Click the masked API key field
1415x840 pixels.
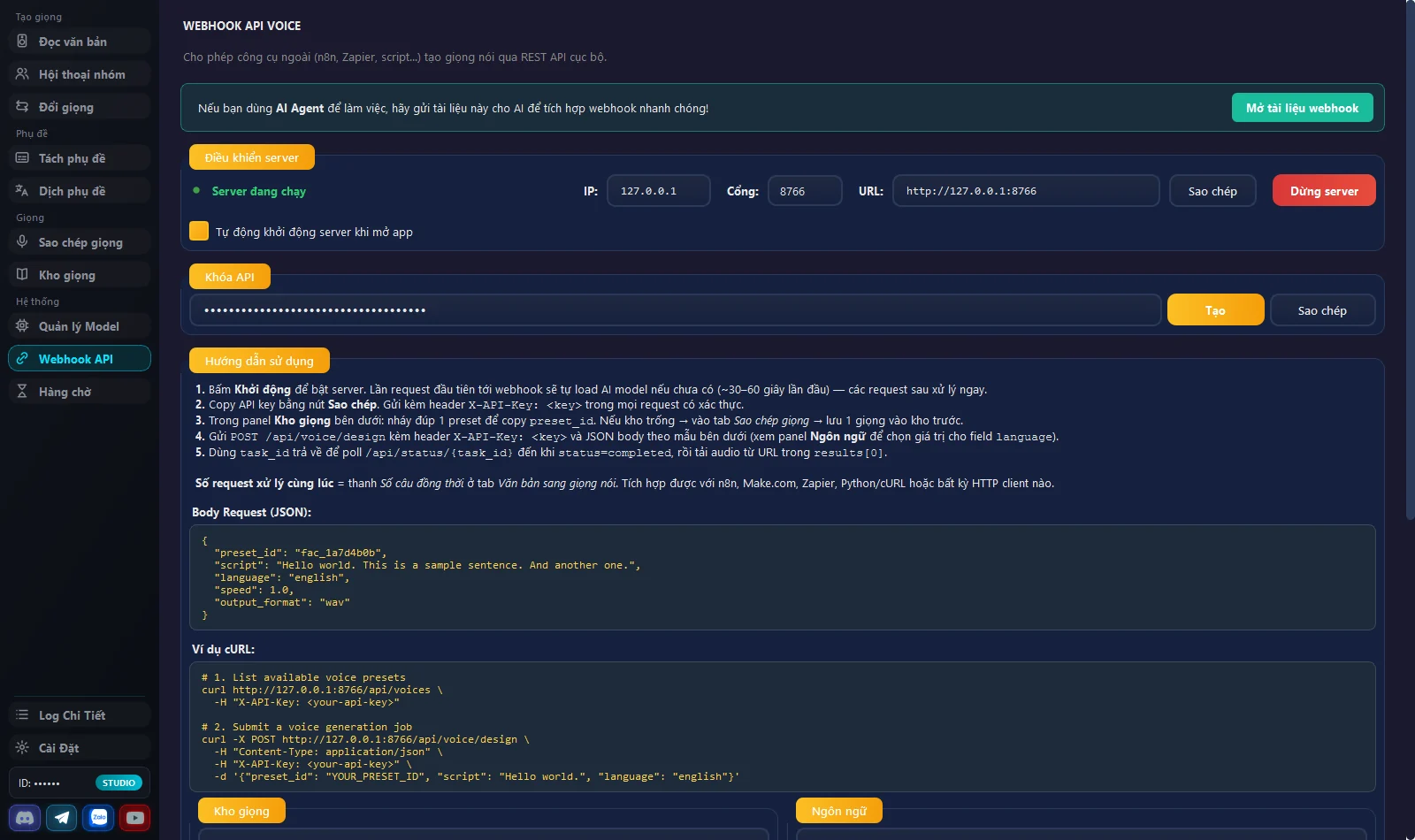[x=676, y=310]
